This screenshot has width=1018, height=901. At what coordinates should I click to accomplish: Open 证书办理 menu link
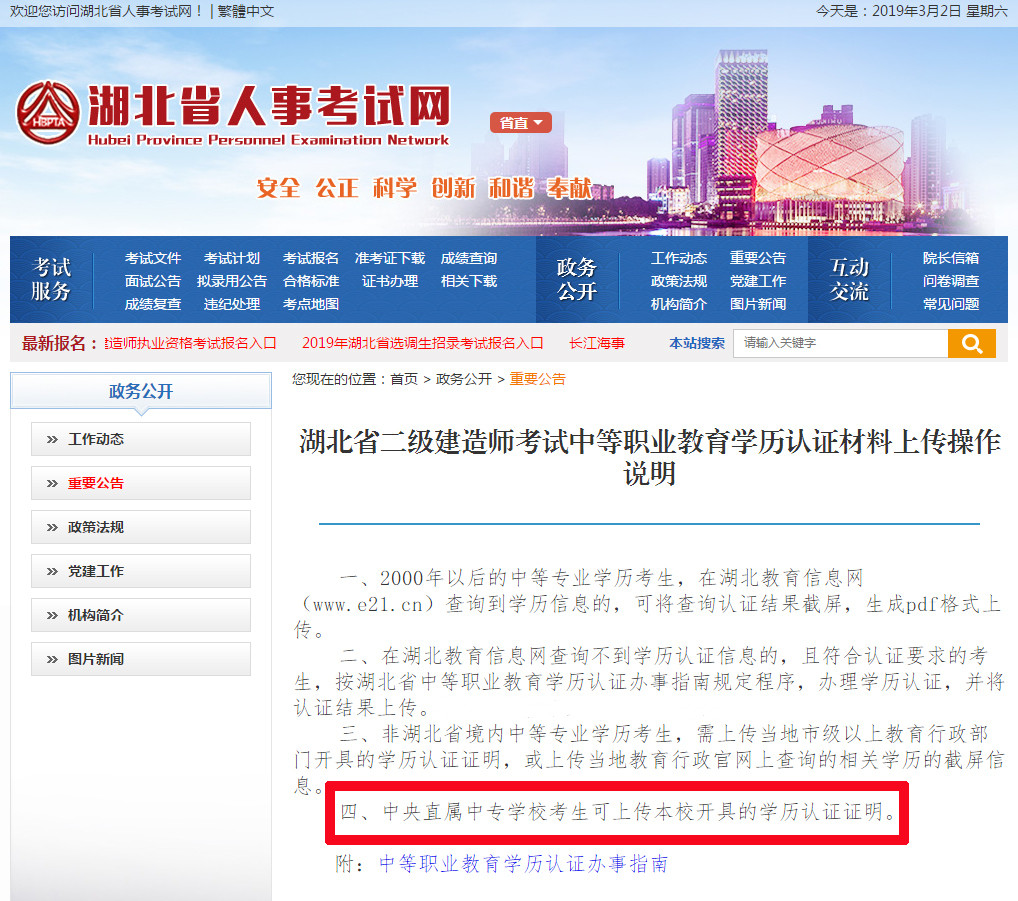pyautogui.click(x=390, y=281)
